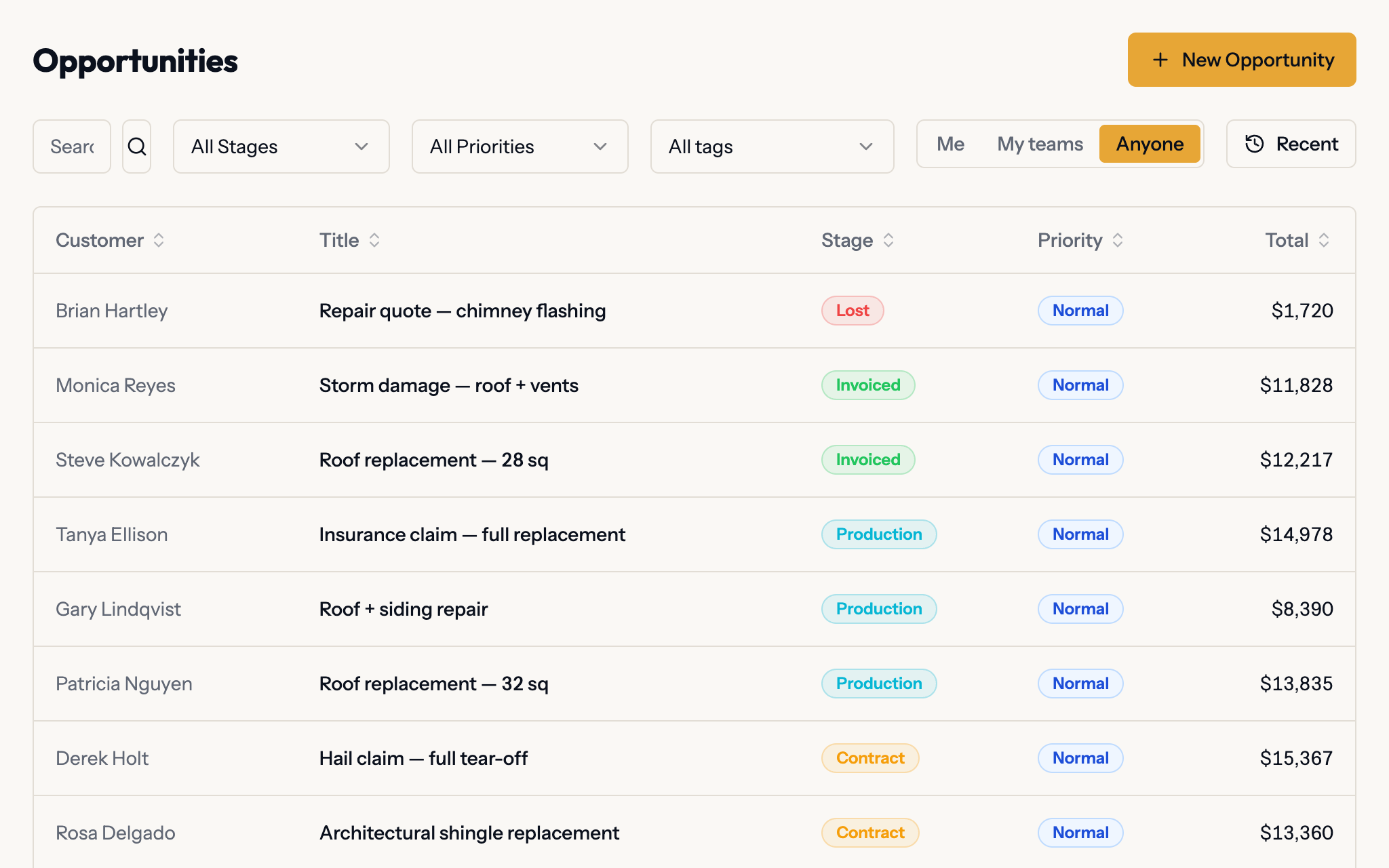Click Contract badge in Derek Holt row
Screen dimensions: 1389x868
tap(870, 758)
